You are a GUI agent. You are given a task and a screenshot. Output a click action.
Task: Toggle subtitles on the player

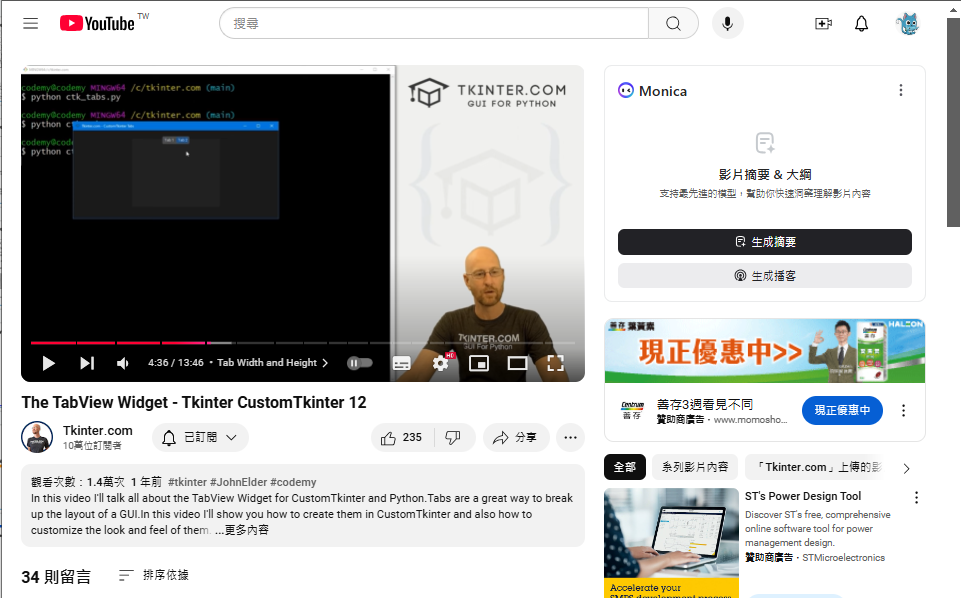coord(401,363)
